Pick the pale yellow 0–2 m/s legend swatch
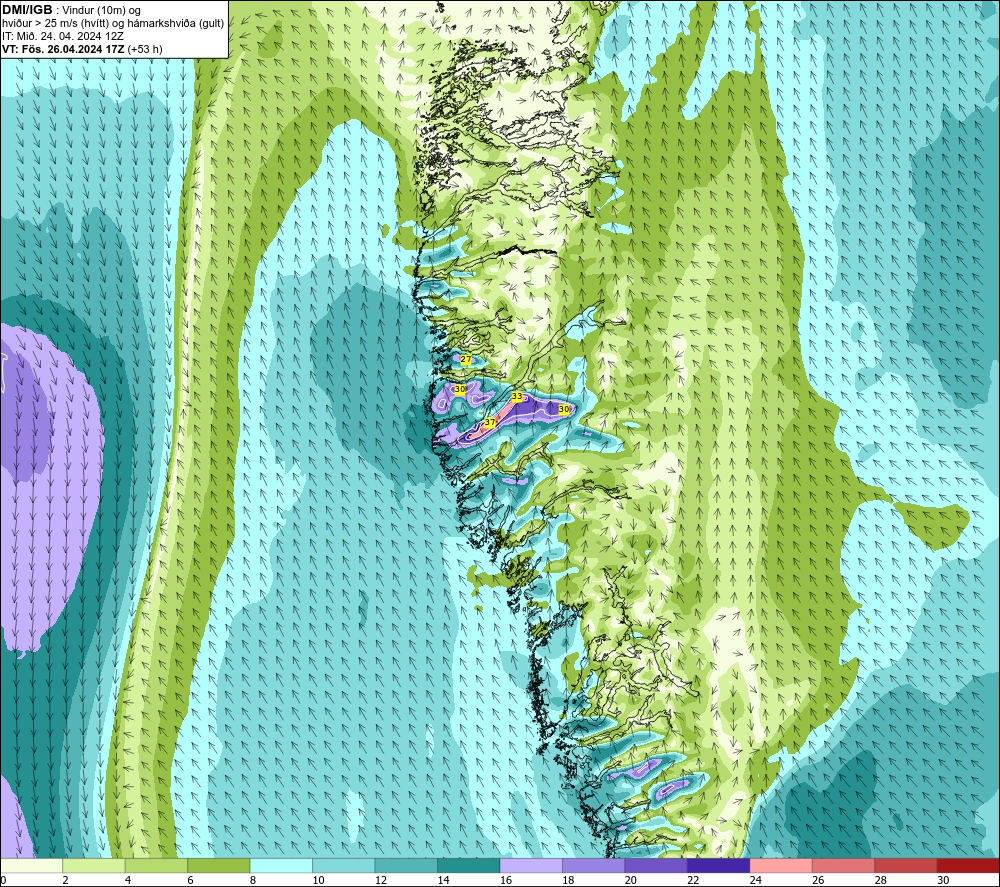This screenshot has height=887, width=1000. [x=31, y=866]
